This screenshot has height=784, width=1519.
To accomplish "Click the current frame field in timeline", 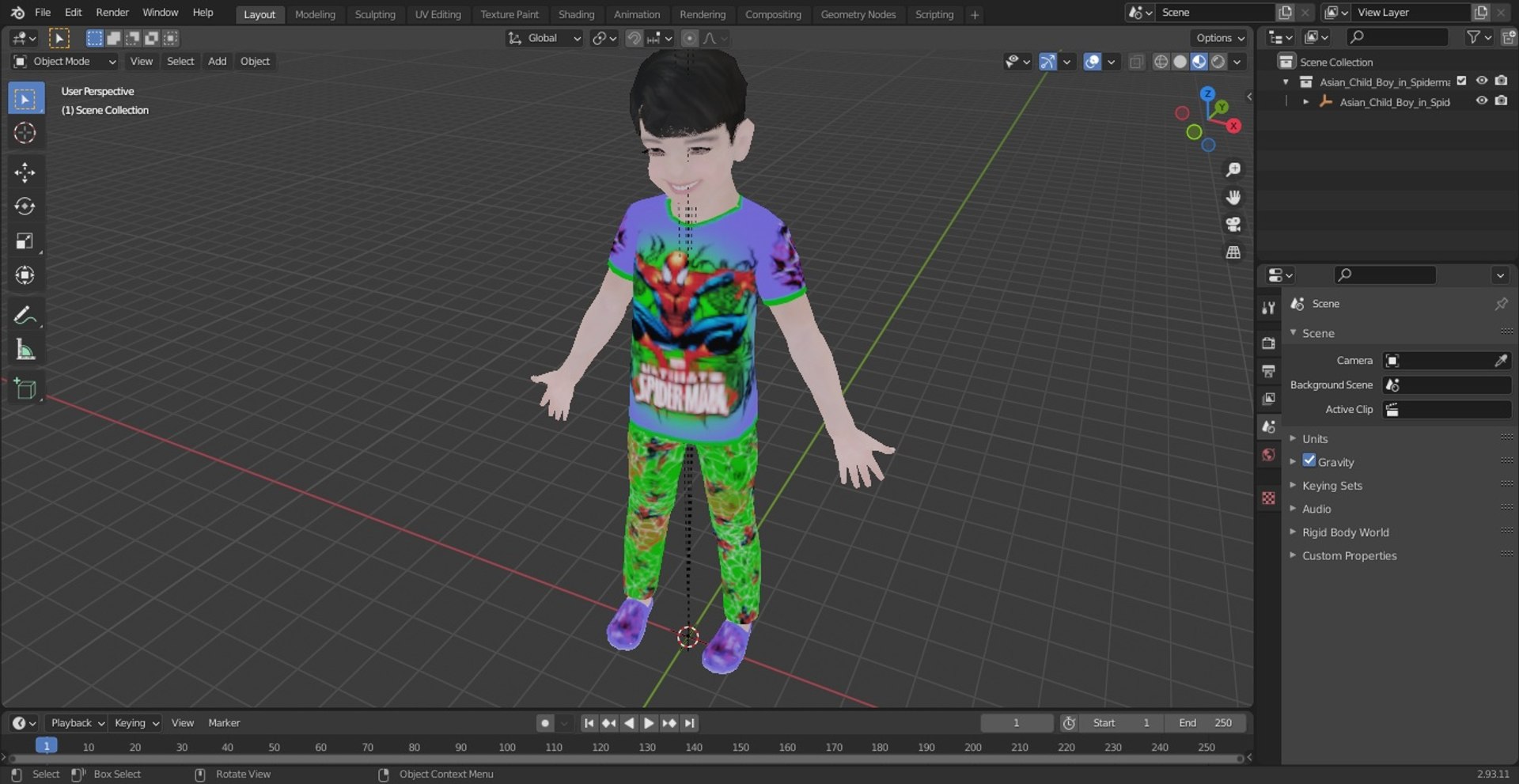I will [x=1017, y=723].
